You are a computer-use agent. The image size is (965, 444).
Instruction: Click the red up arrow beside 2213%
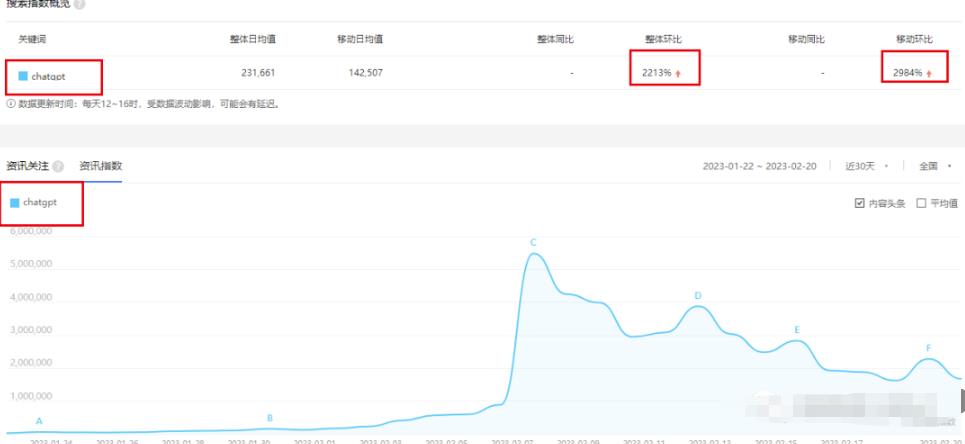click(x=680, y=73)
